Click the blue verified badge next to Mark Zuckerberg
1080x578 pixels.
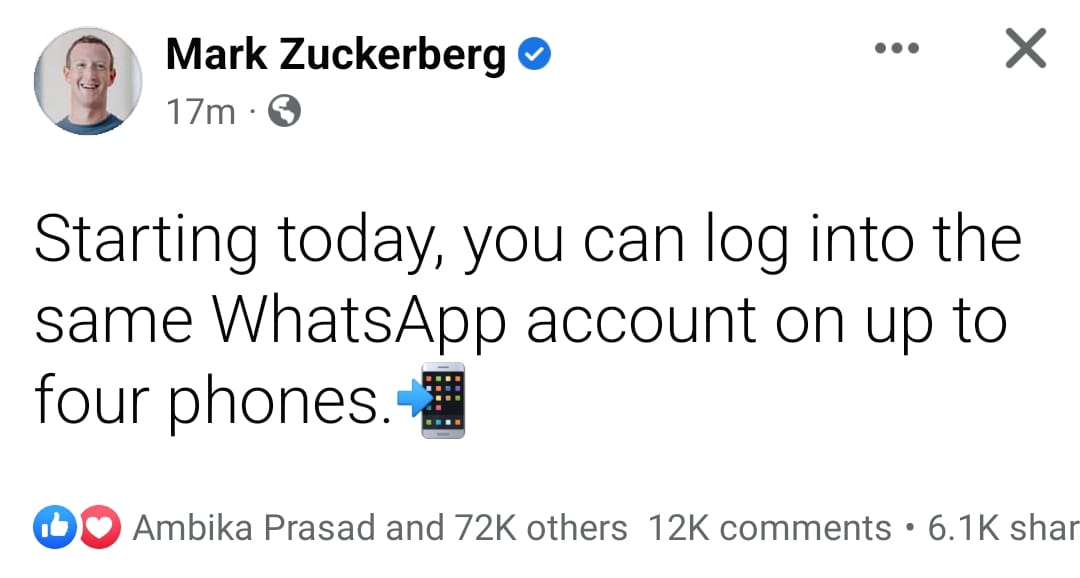pos(534,54)
